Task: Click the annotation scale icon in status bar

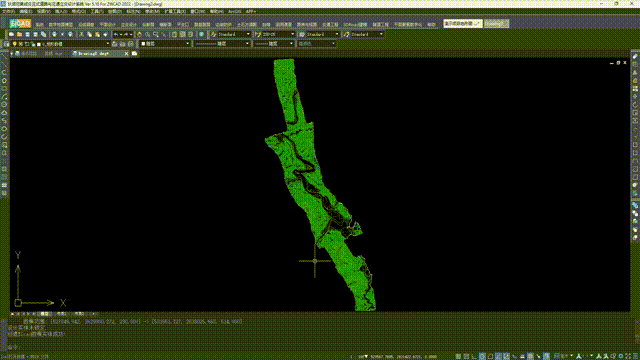Action: pos(579,356)
